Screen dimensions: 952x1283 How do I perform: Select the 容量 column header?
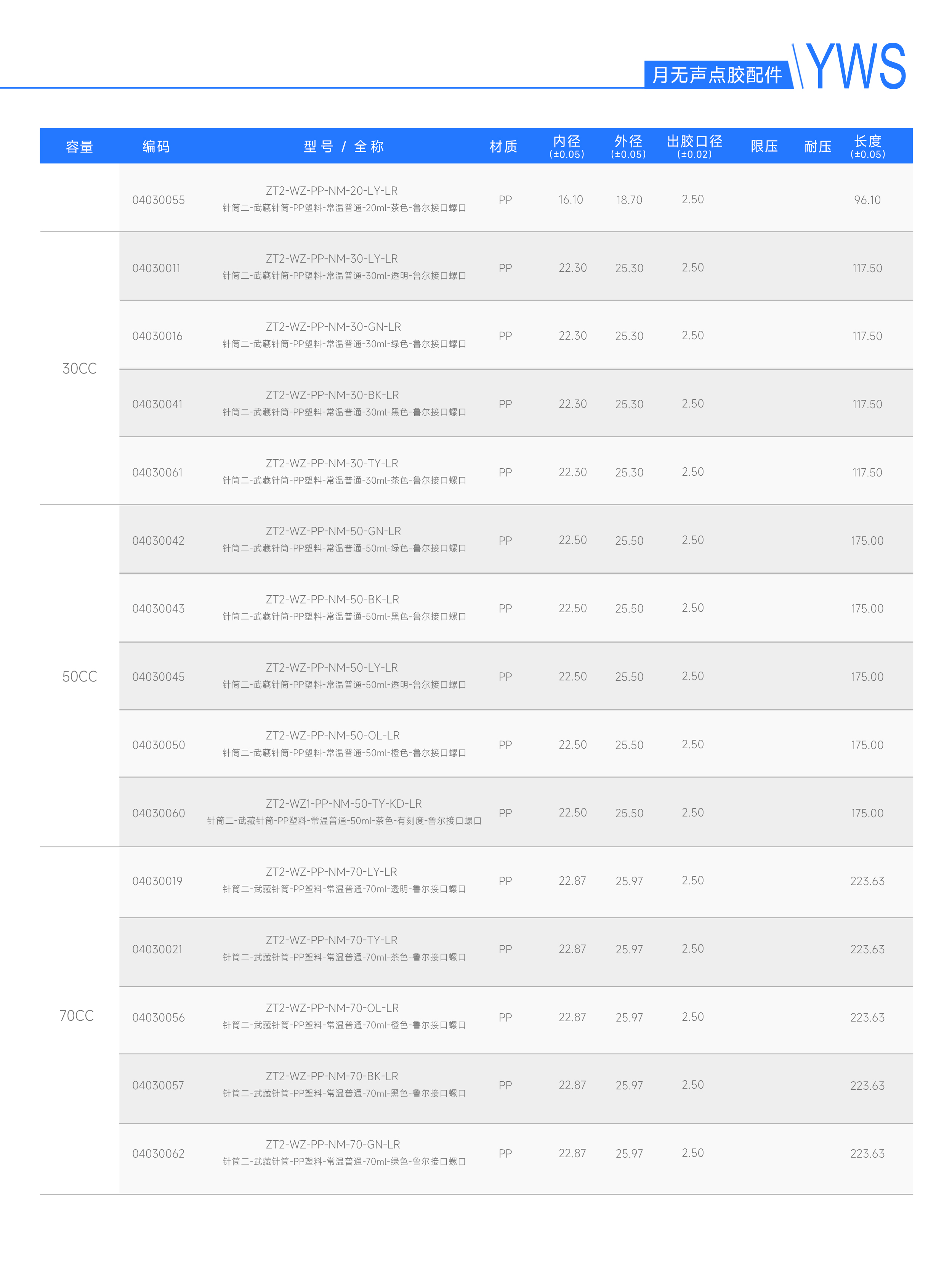click(x=80, y=146)
